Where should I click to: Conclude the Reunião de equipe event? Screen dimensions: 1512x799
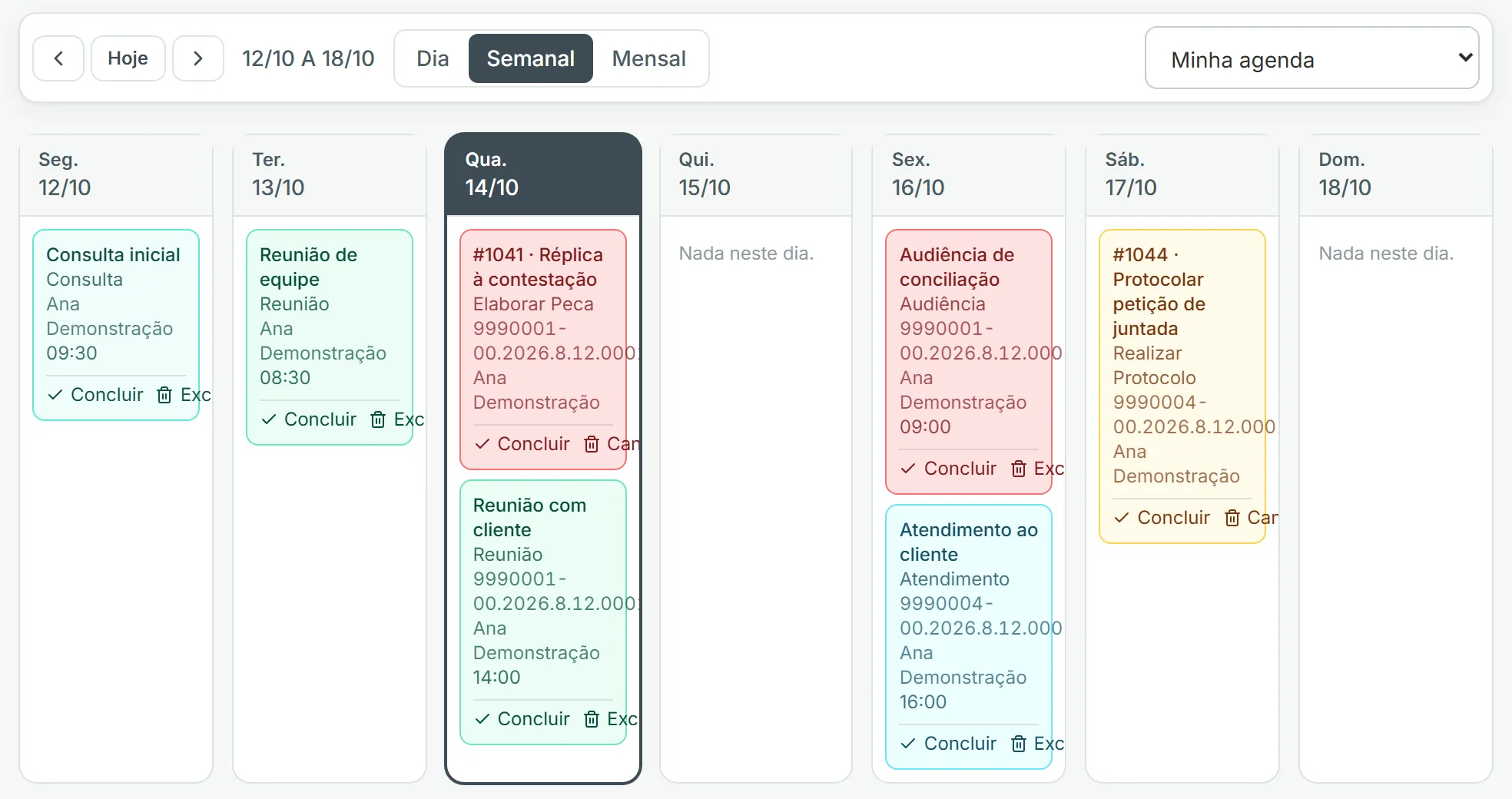tap(309, 419)
